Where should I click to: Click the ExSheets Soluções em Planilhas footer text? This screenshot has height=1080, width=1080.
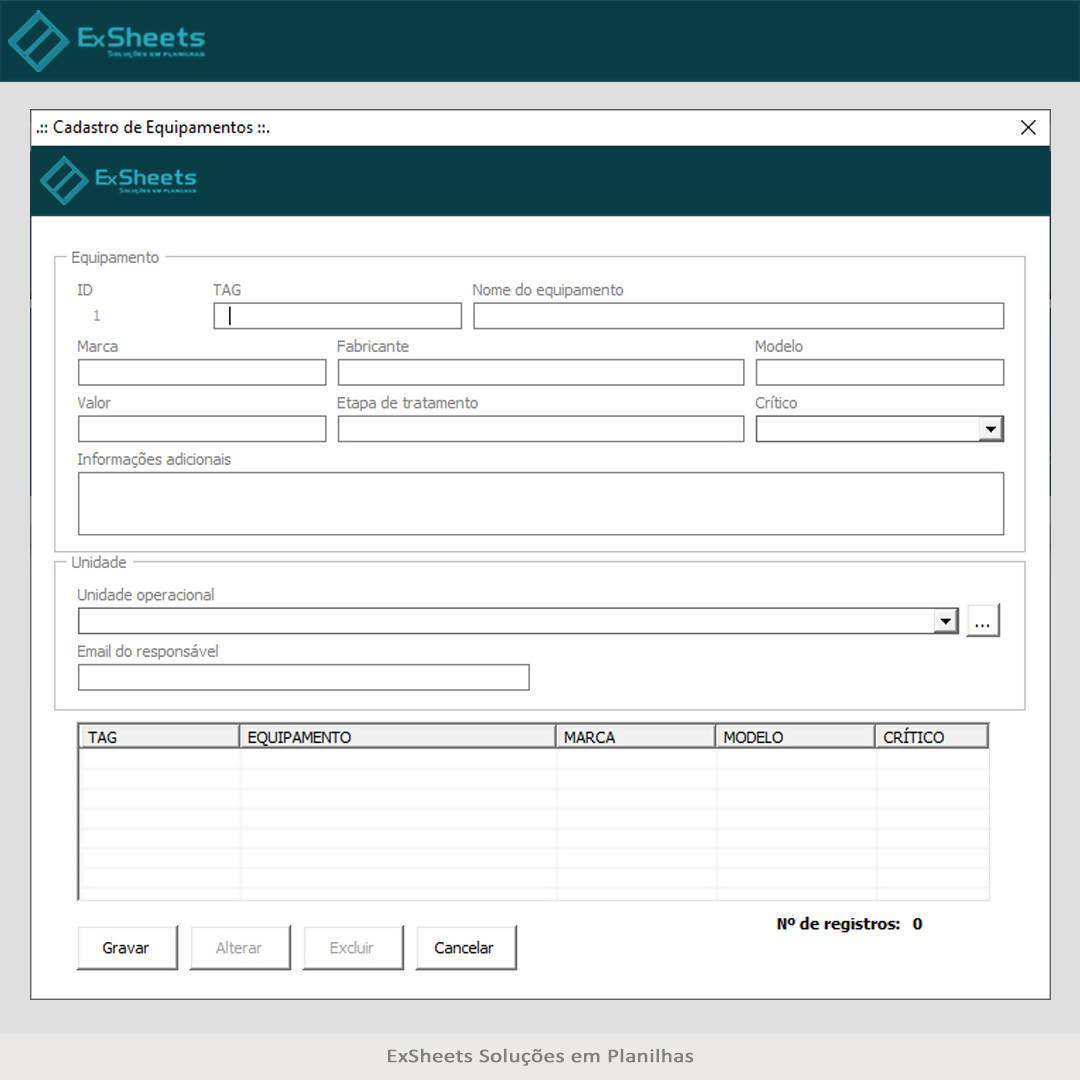point(540,1056)
